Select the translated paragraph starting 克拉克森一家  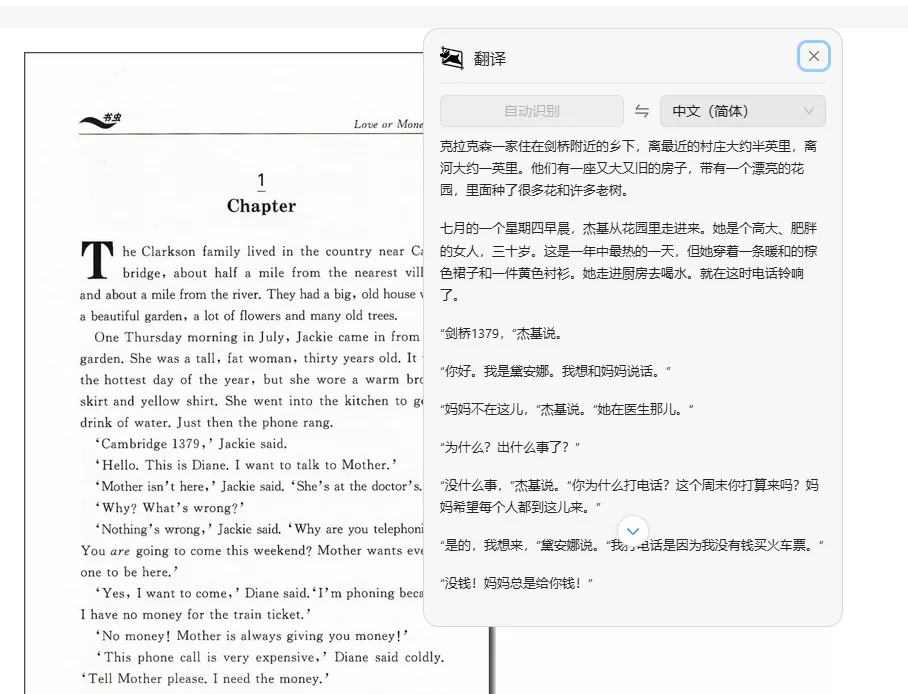coord(630,167)
